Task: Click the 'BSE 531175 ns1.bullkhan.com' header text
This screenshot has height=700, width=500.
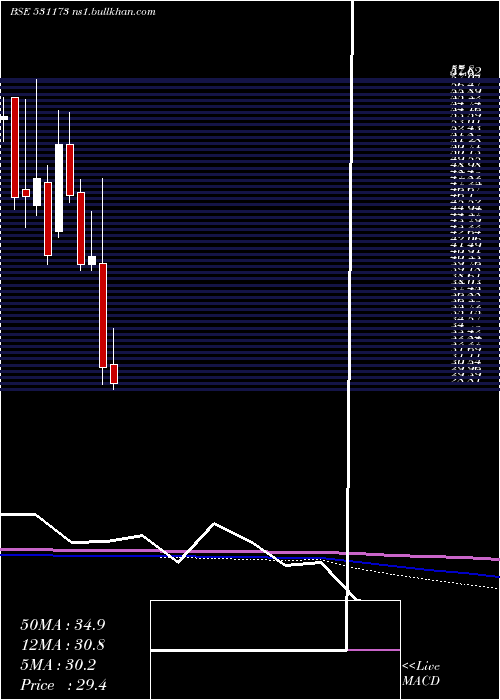Action: coord(83,12)
